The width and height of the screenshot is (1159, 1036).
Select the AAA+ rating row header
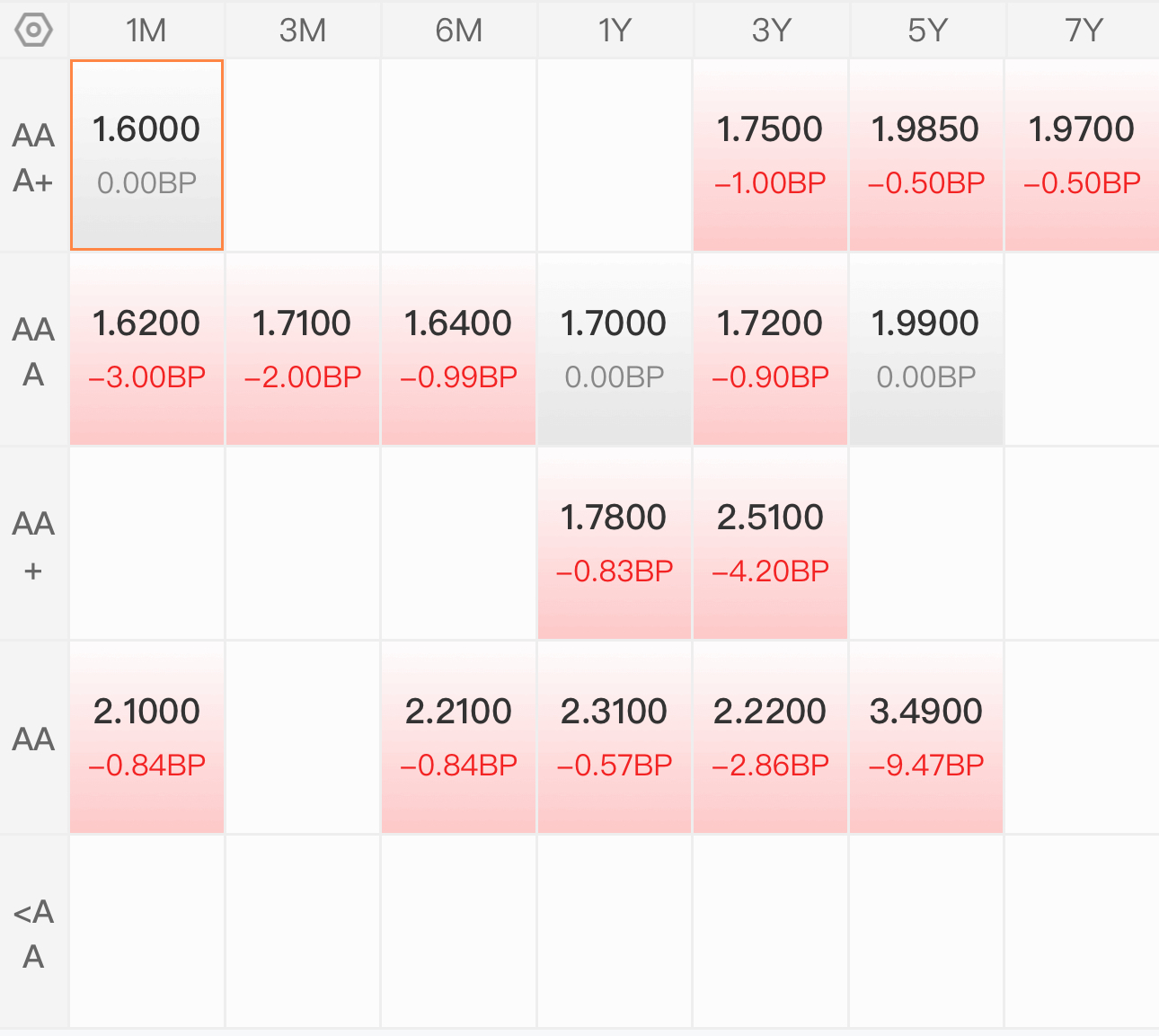(x=34, y=157)
